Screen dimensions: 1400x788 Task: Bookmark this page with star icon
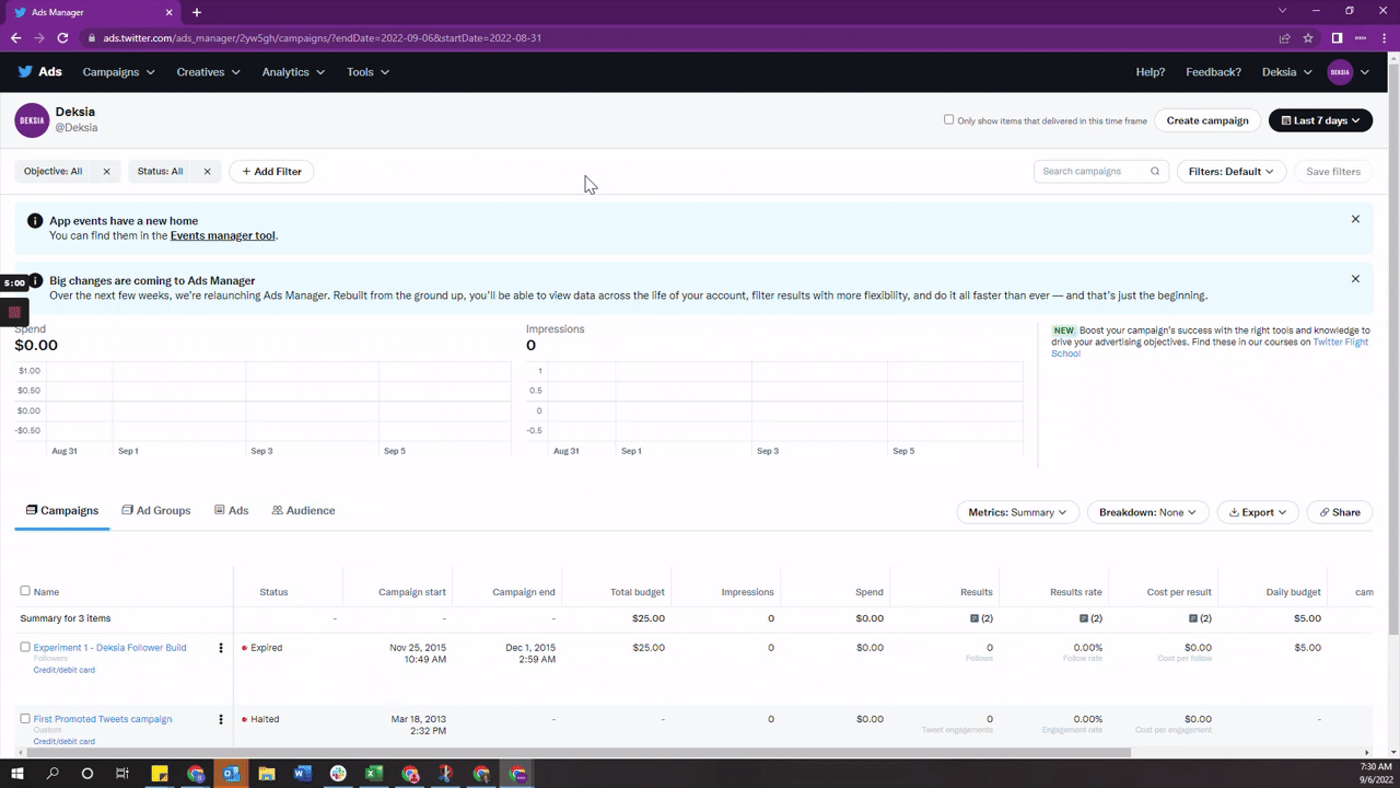click(x=1308, y=38)
